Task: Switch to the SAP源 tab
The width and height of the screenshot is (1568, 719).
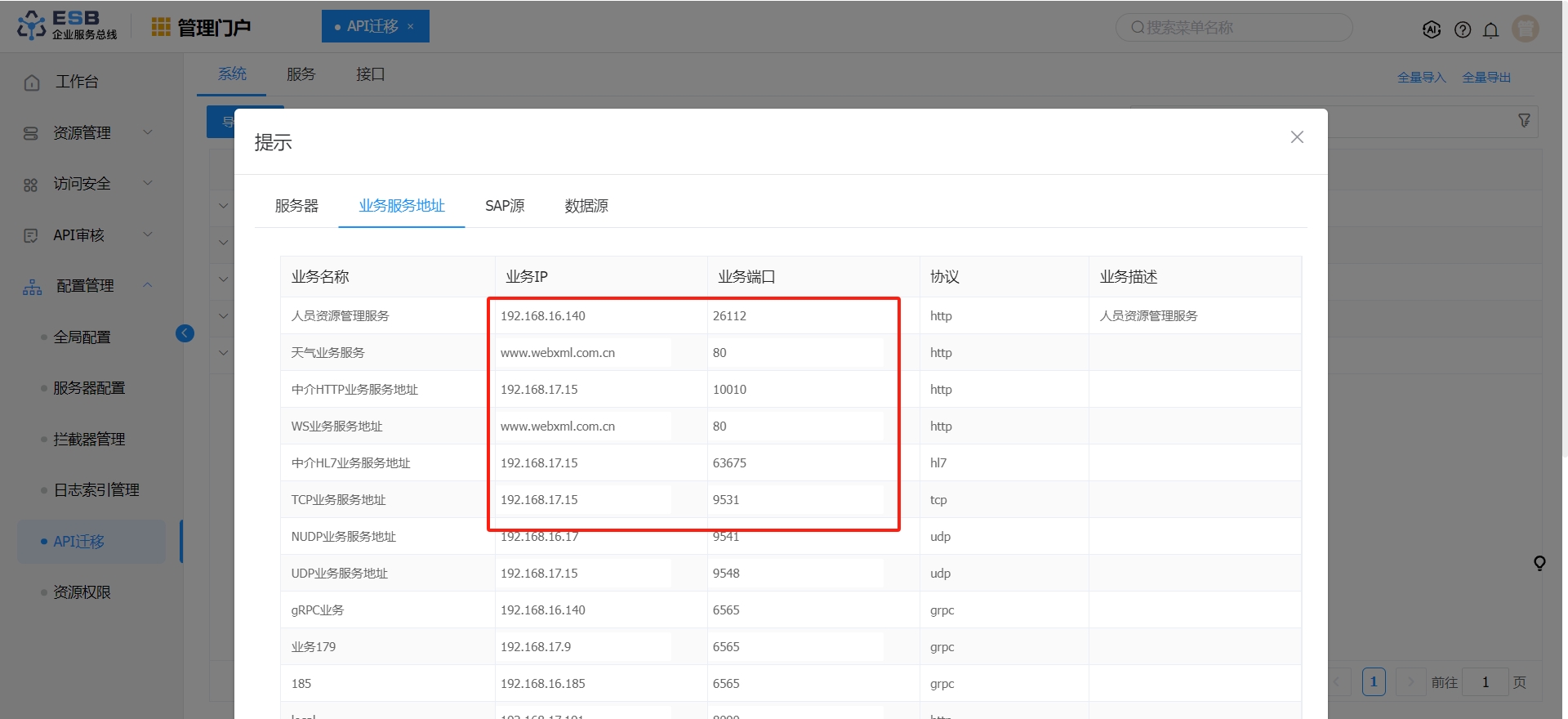Action: click(505, 206)
